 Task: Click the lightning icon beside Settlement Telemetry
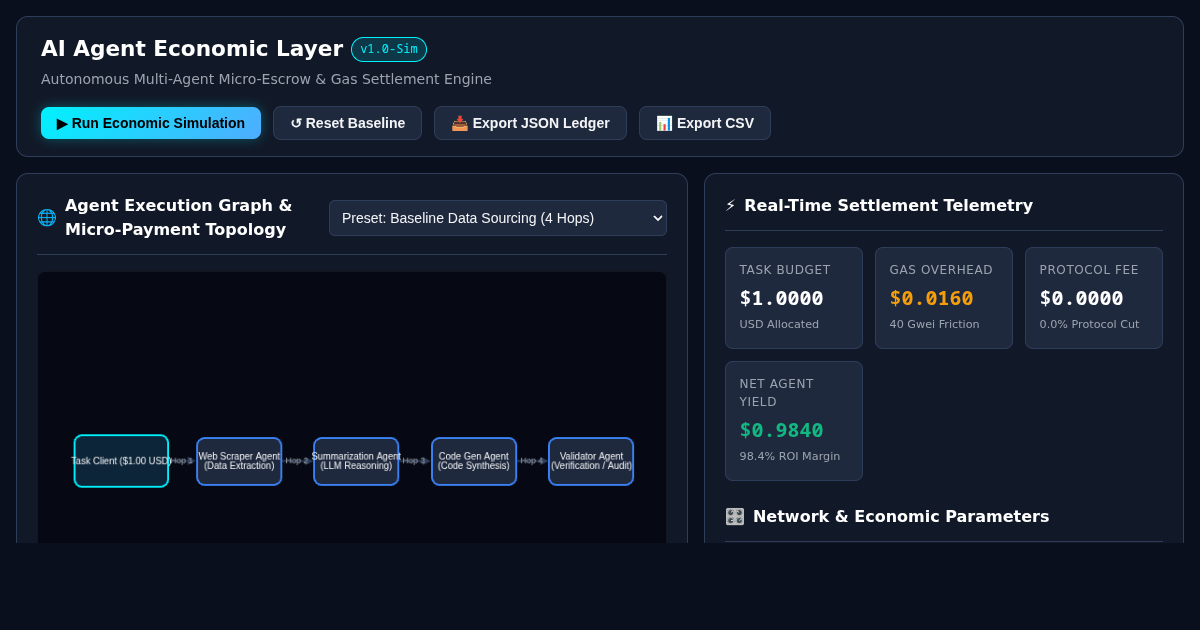click(x=730, y=205)
